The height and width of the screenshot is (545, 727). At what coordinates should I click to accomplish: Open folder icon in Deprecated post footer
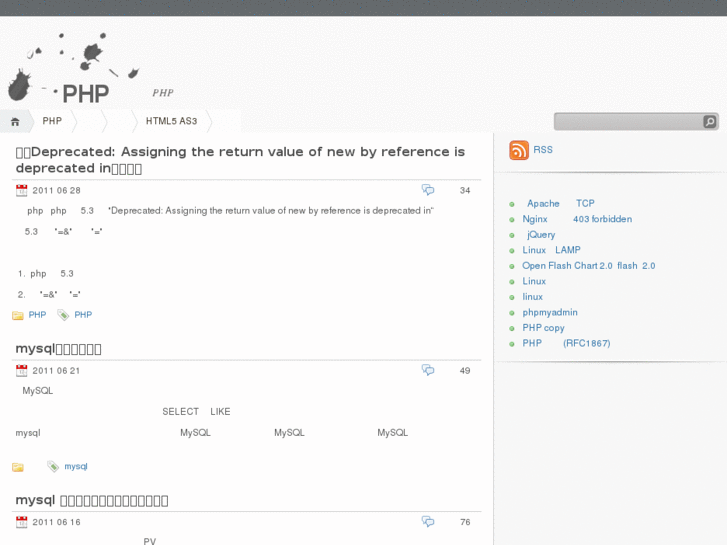point(18,315)
